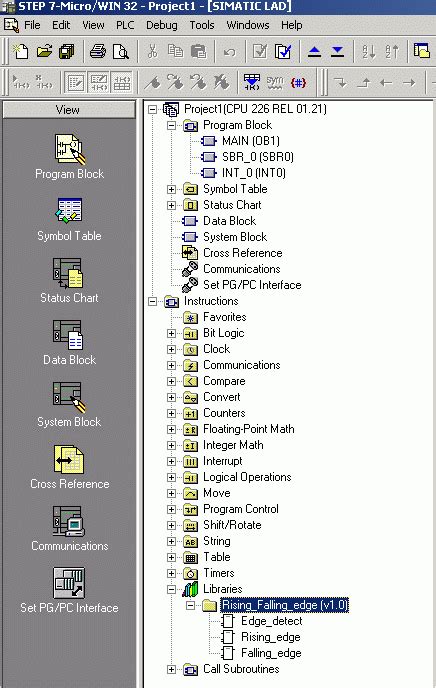Click the Line Down arrow icon

click(x=340, y=82)
